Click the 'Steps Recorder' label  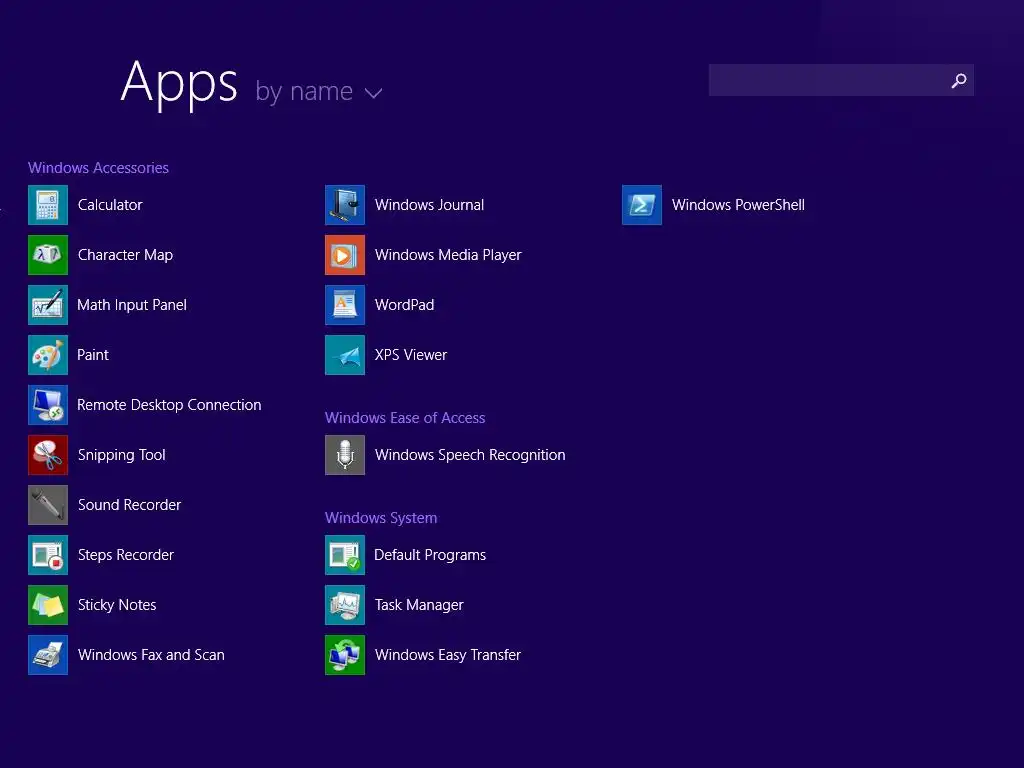(x=125, y=555)
